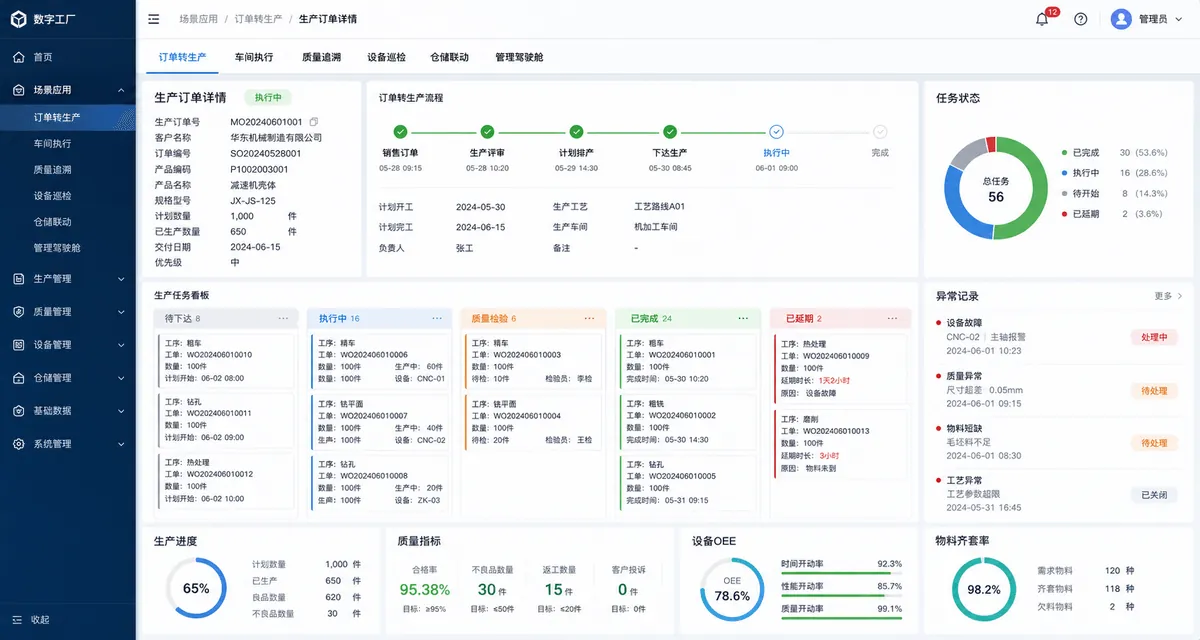
Task: Open the help question-mark icon
Action: (1081, 19)
